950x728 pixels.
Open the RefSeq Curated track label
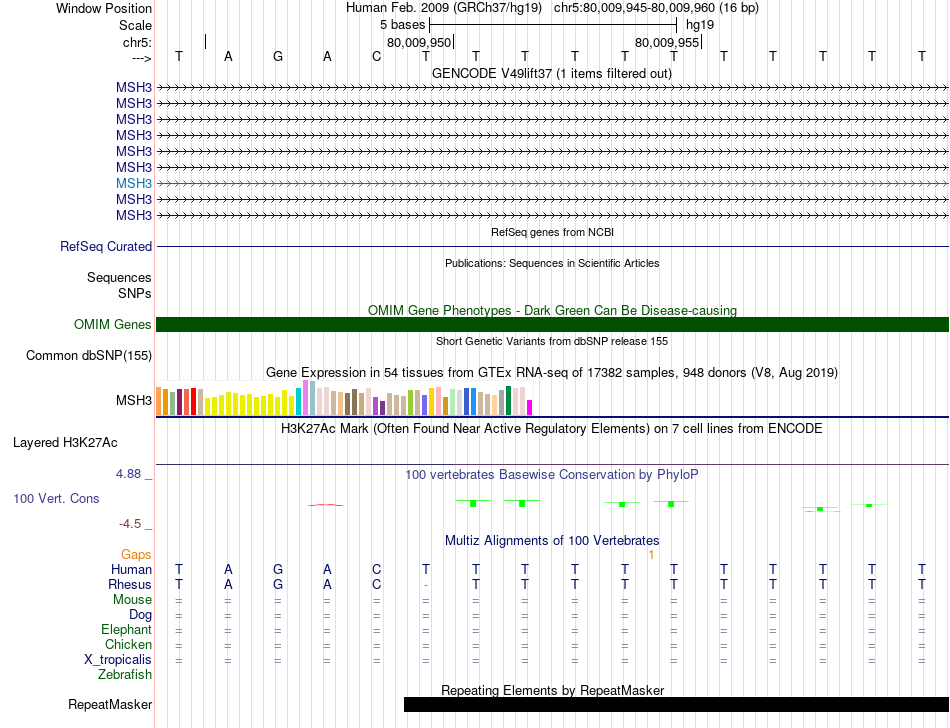point(106,247)
